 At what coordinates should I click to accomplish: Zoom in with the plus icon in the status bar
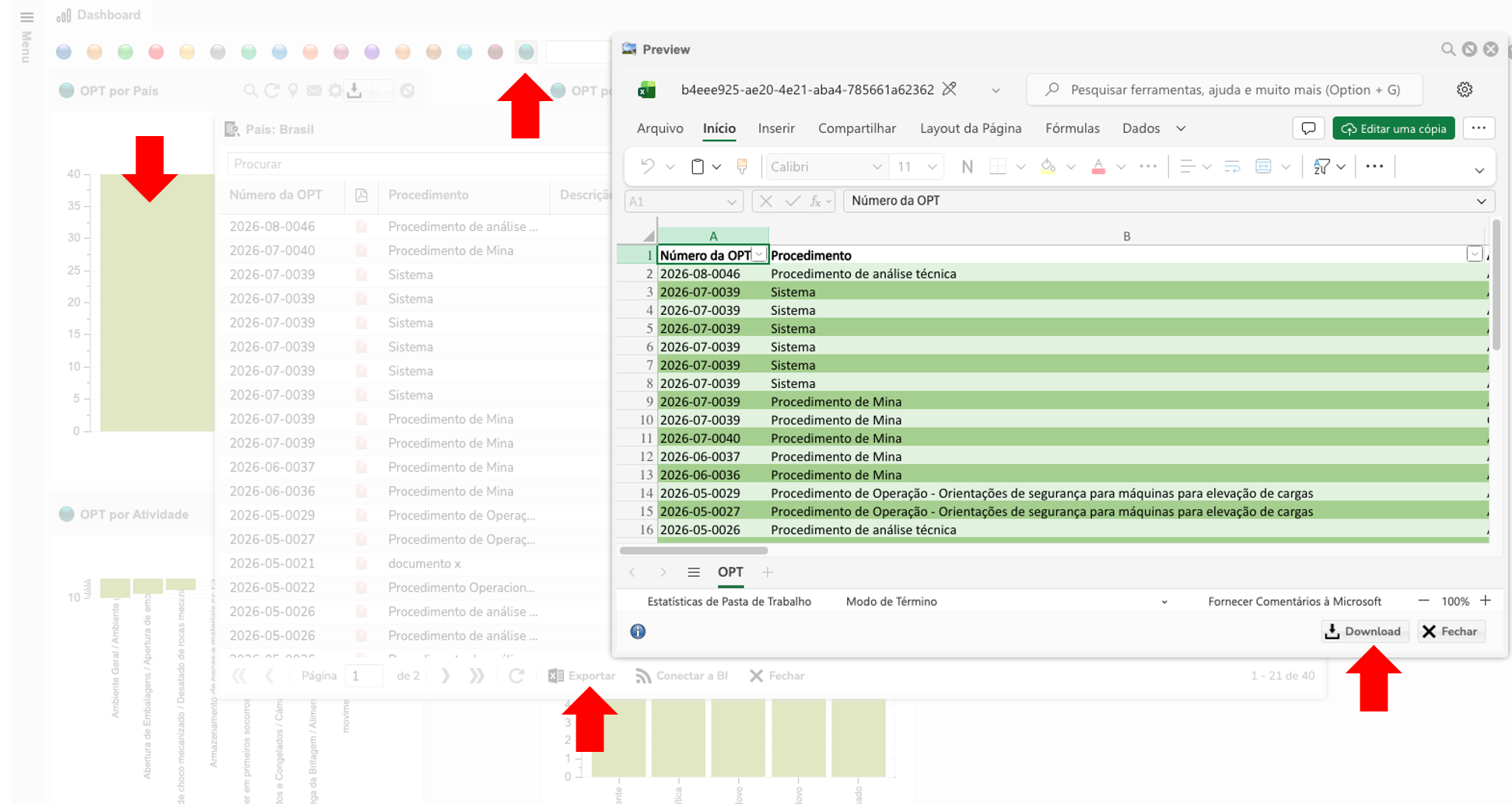coord(1486,600)
